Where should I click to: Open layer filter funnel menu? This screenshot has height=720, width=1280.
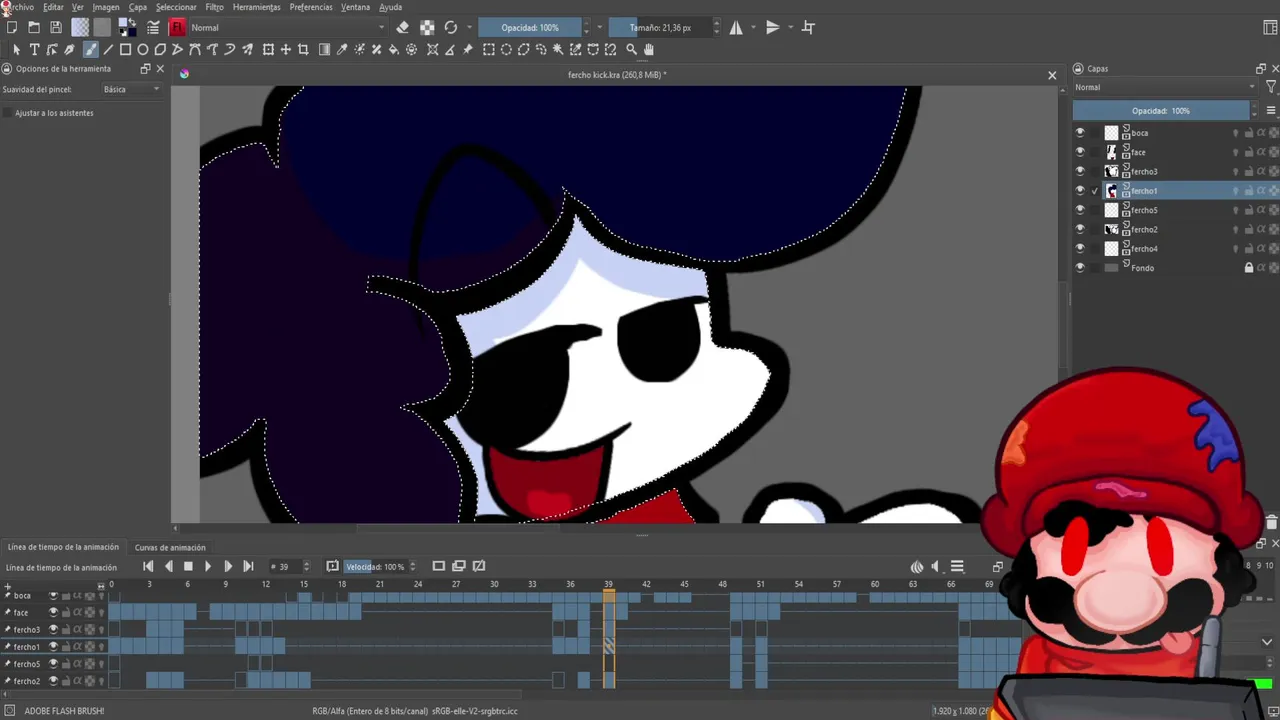(1271, 87)
